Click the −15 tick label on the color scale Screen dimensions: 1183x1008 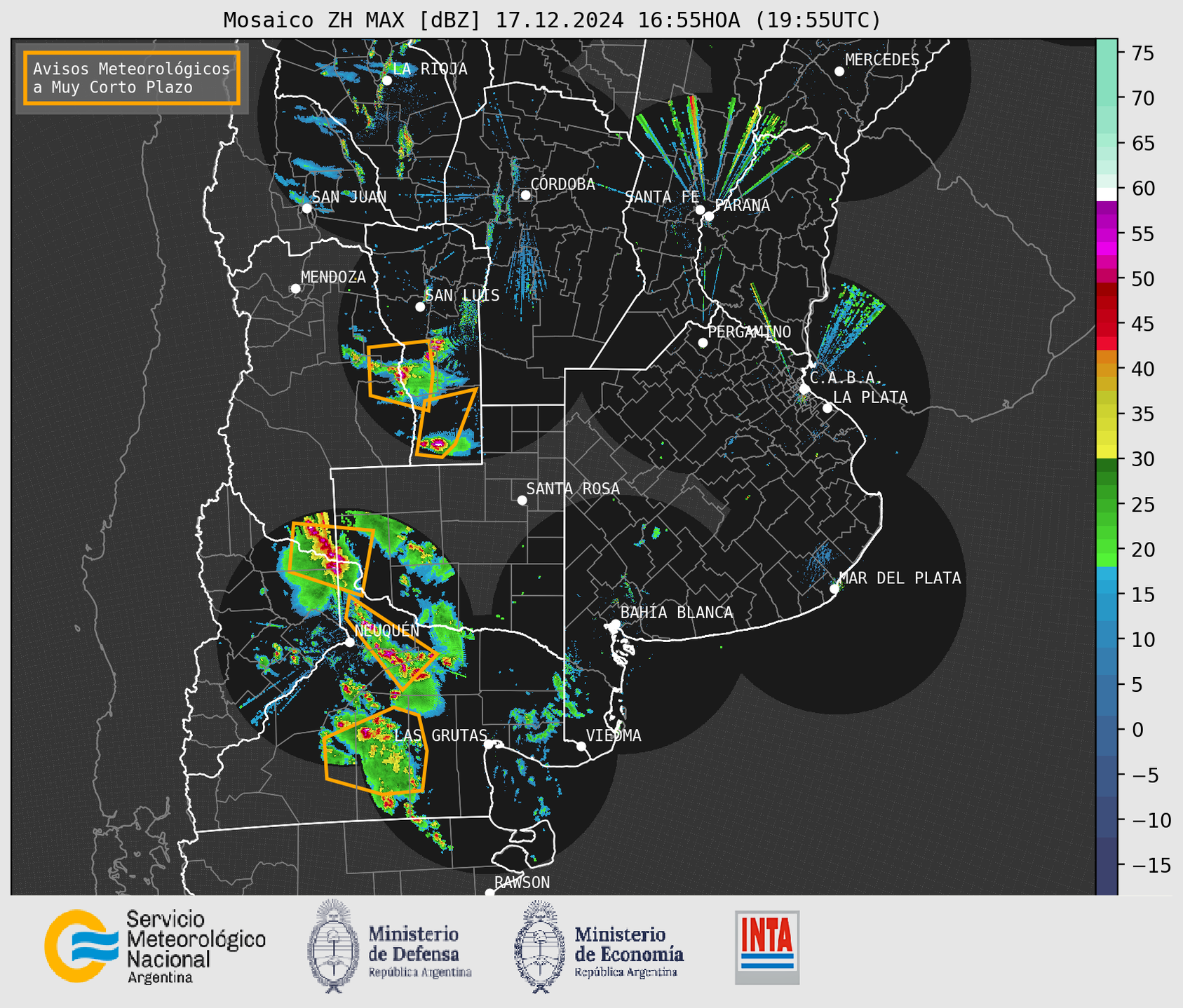[1150, 866]
